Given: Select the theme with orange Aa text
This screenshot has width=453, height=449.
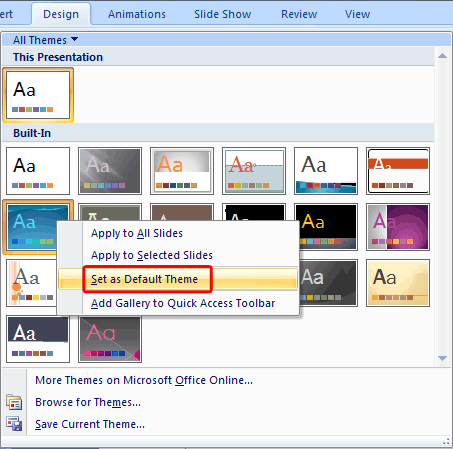Looking at the screenshot, I should pos(182,171).
